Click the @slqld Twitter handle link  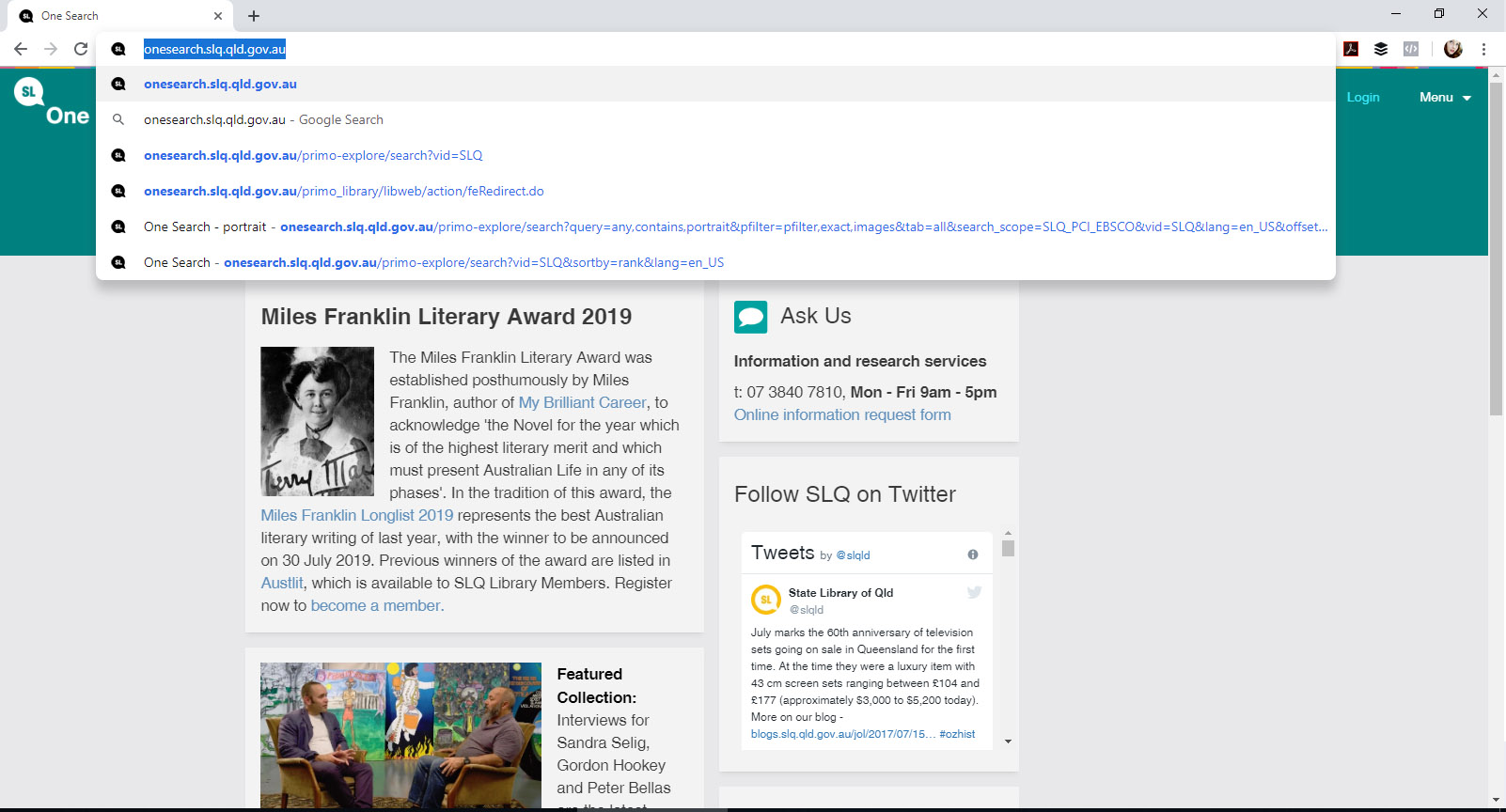click(x=854, y=555)
